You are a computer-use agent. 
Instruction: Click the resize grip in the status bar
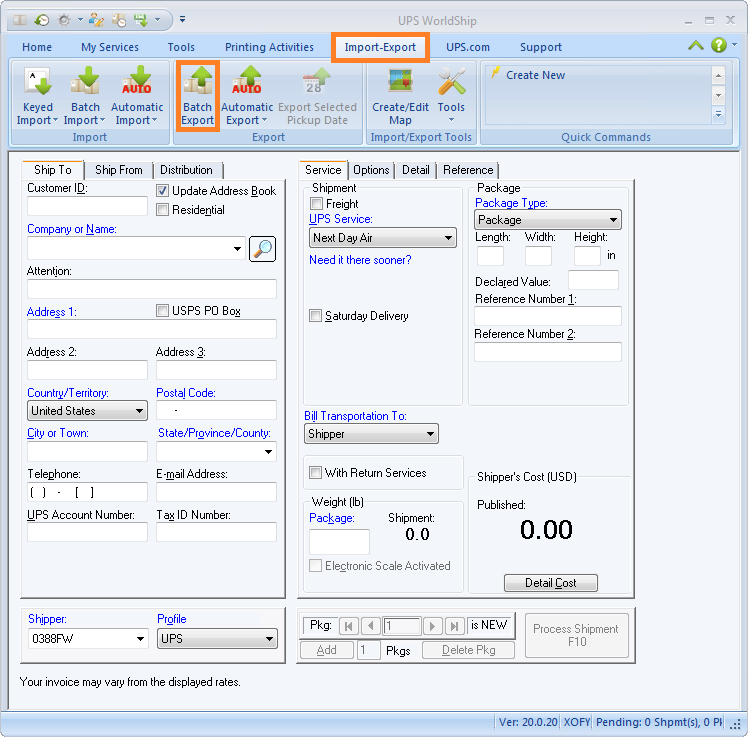pos(735,724)
